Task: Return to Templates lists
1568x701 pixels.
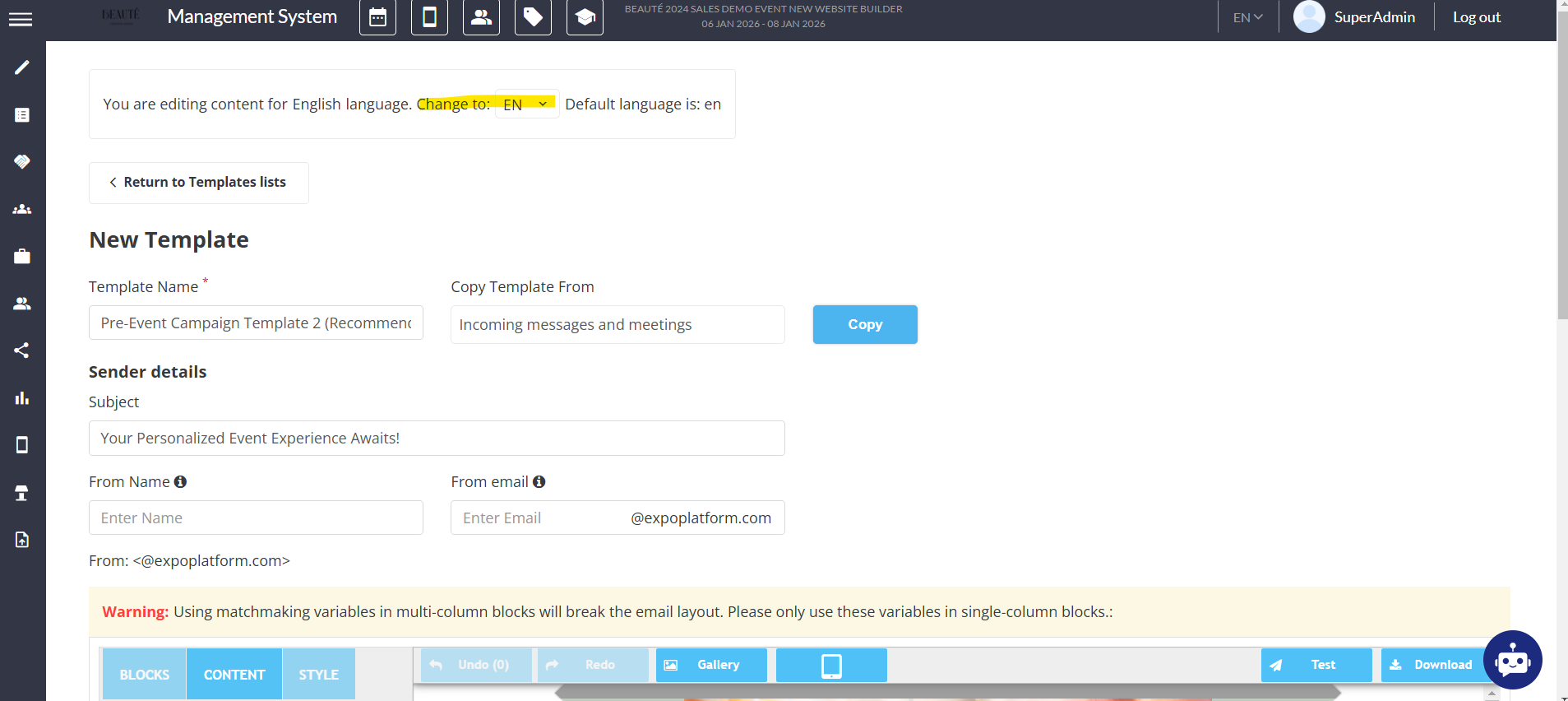Action: point(198,183)
